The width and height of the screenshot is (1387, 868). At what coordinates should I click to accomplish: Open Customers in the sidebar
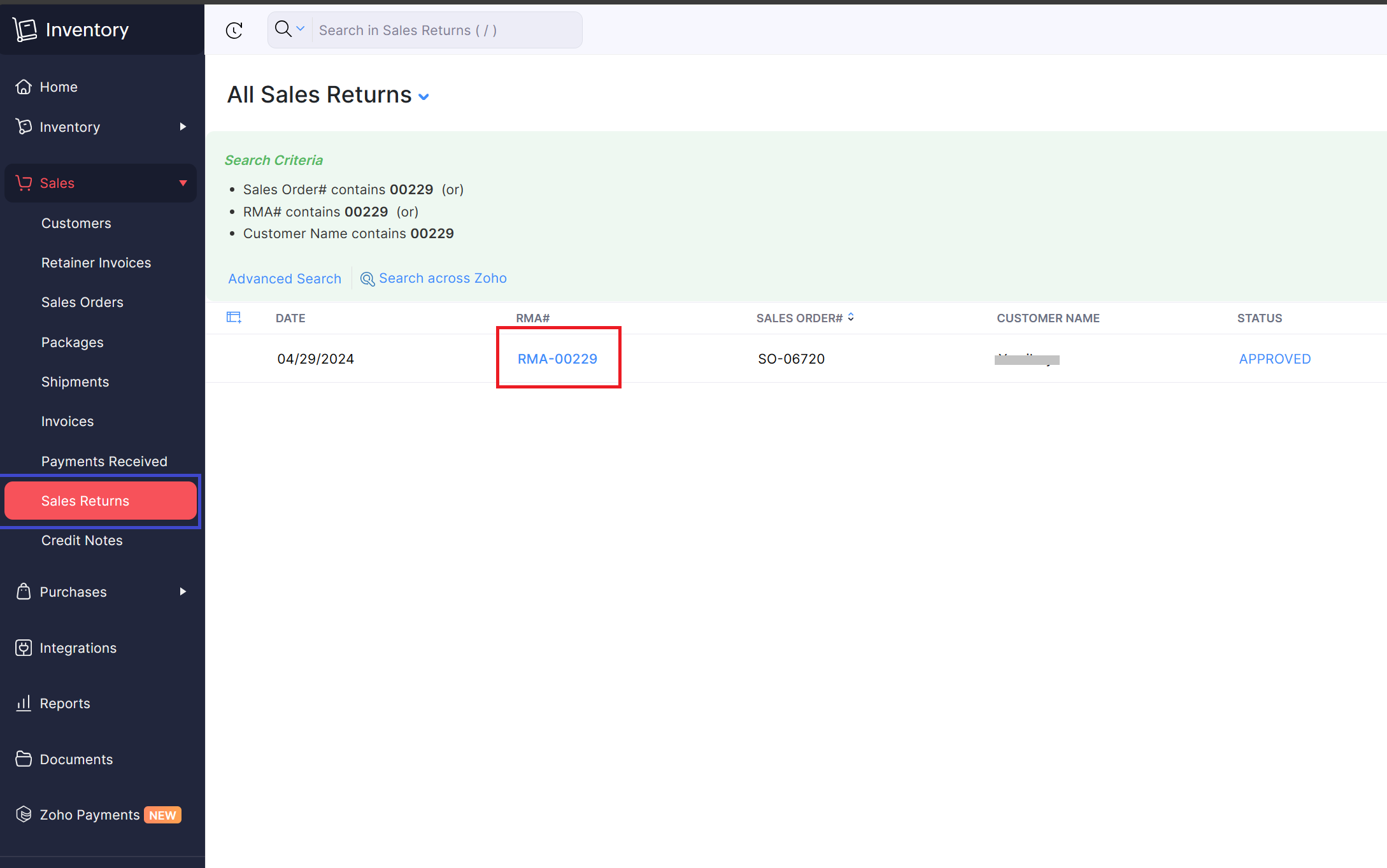click(76, 224)
